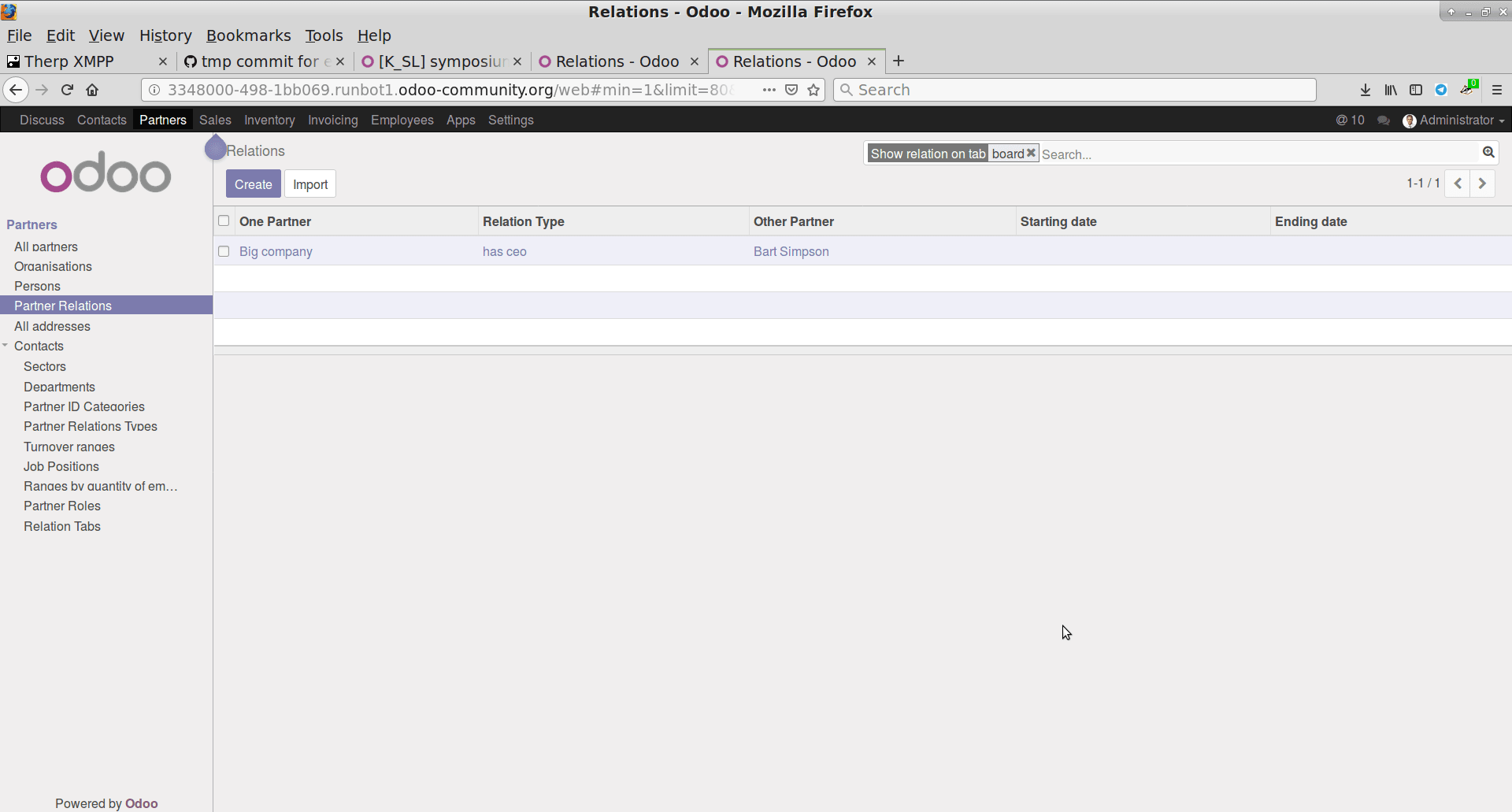Screen dimensions: 1512x812
Task: Open the Sales app menu
Action: 215,120
